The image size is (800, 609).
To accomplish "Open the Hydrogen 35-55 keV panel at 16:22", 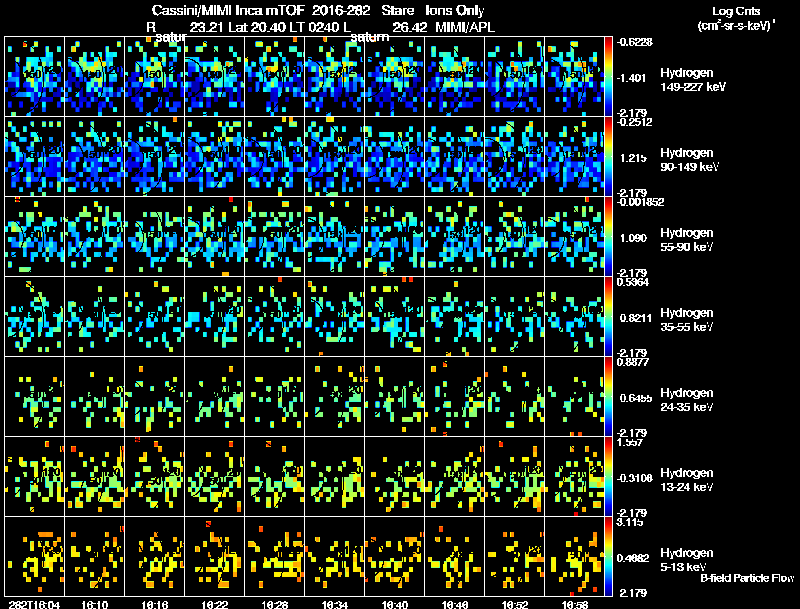I will click(215, 316).
